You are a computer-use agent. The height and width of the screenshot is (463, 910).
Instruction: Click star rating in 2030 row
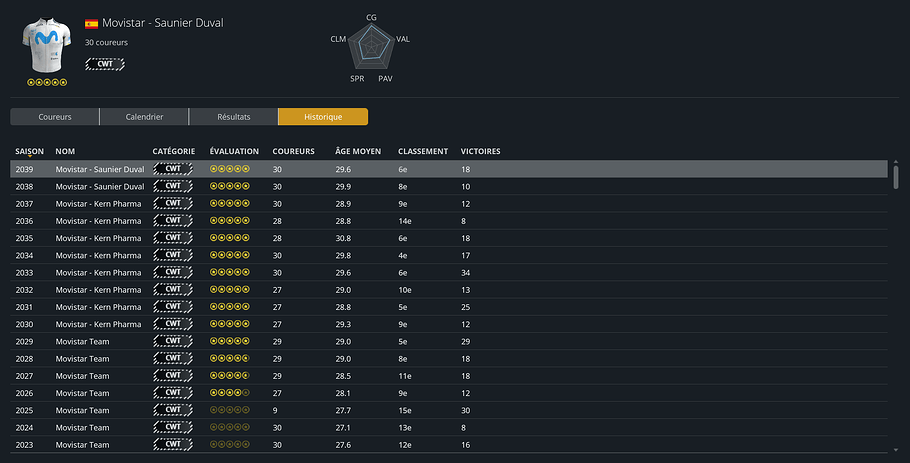(230, 324)
